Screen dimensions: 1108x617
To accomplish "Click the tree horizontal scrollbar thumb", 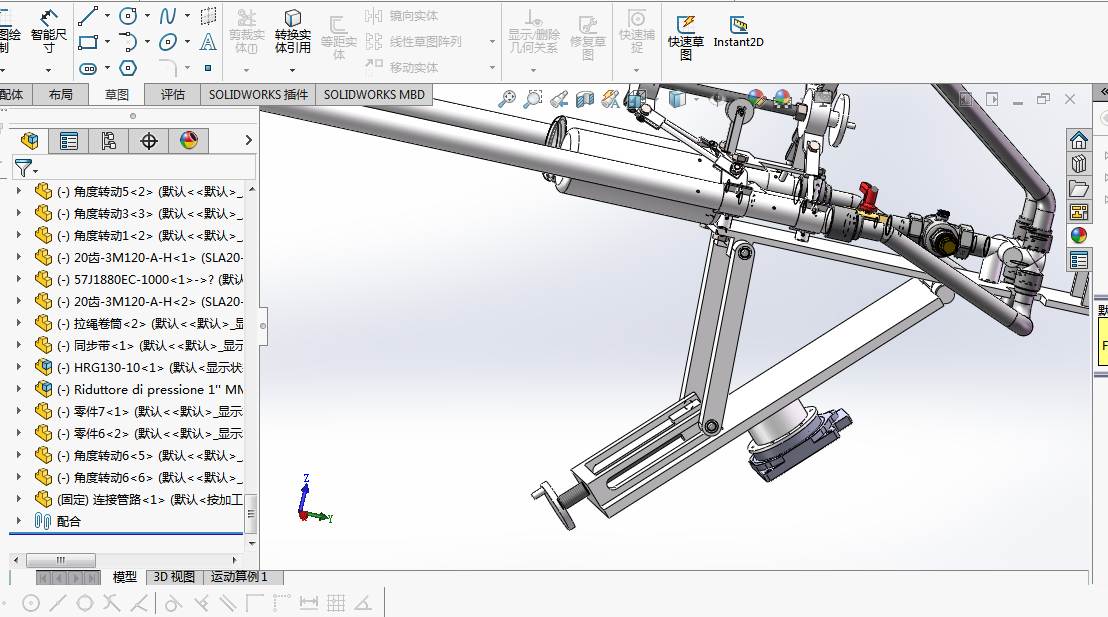I will 61,560.
